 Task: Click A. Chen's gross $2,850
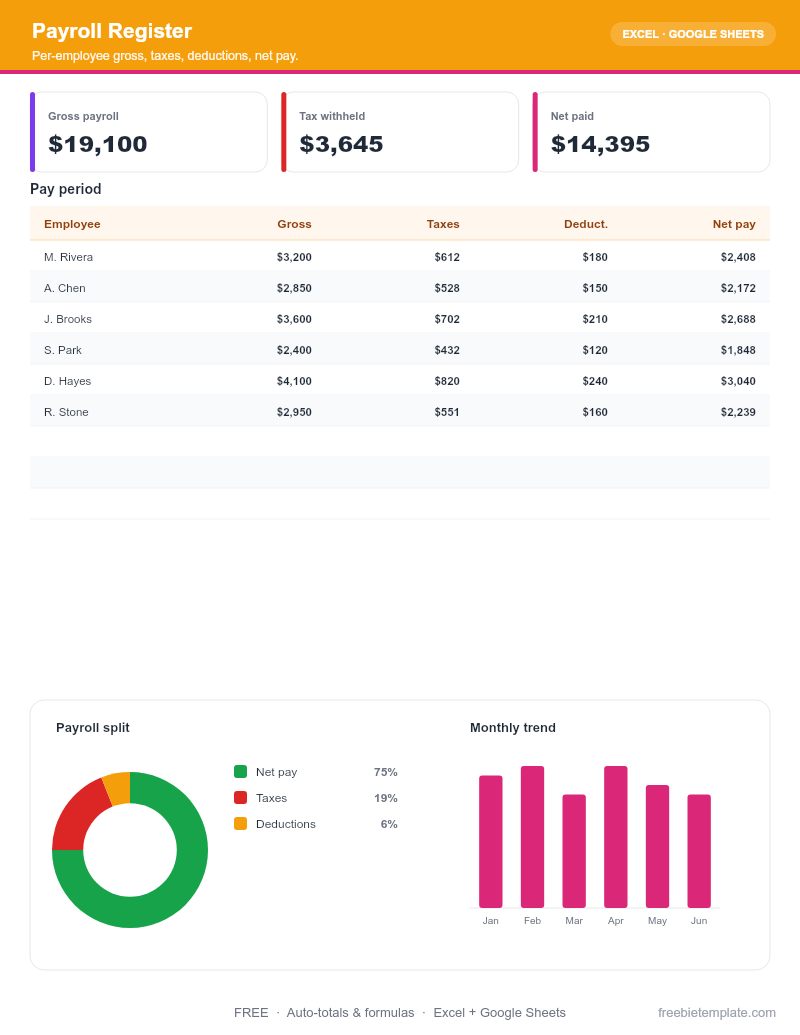[x=294, y=288]
